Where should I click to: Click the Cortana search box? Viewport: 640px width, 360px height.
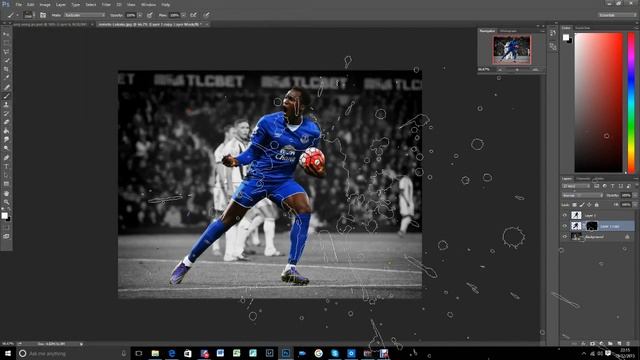click(x=73, y=353)
